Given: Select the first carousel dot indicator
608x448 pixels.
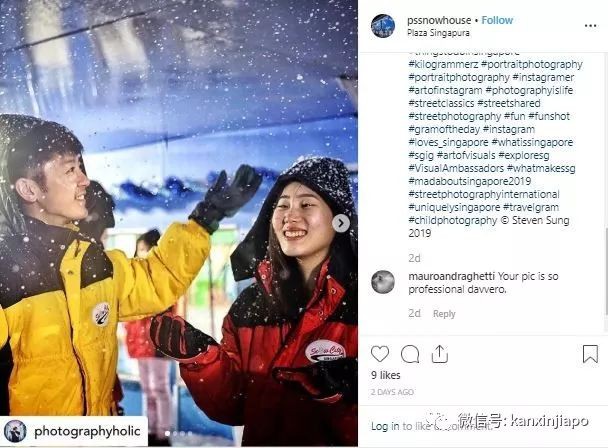Looking at the screenshot, I should tap(168, 433).
